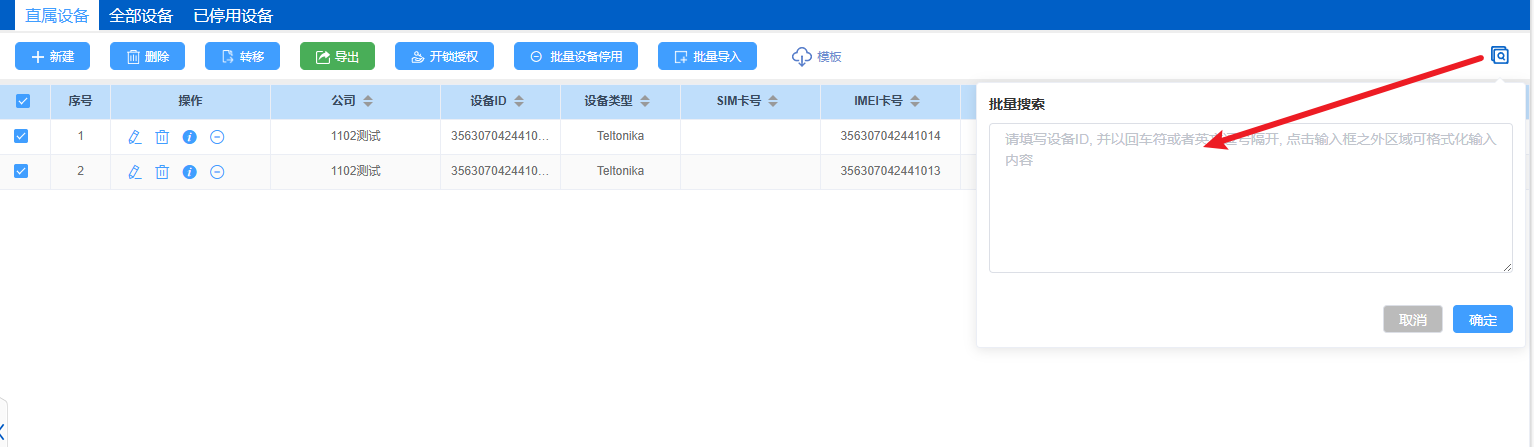Screen dimensions: 1534x447
Task: Click the edit pencil icon in row 1
Action: (x=135, y=137)
